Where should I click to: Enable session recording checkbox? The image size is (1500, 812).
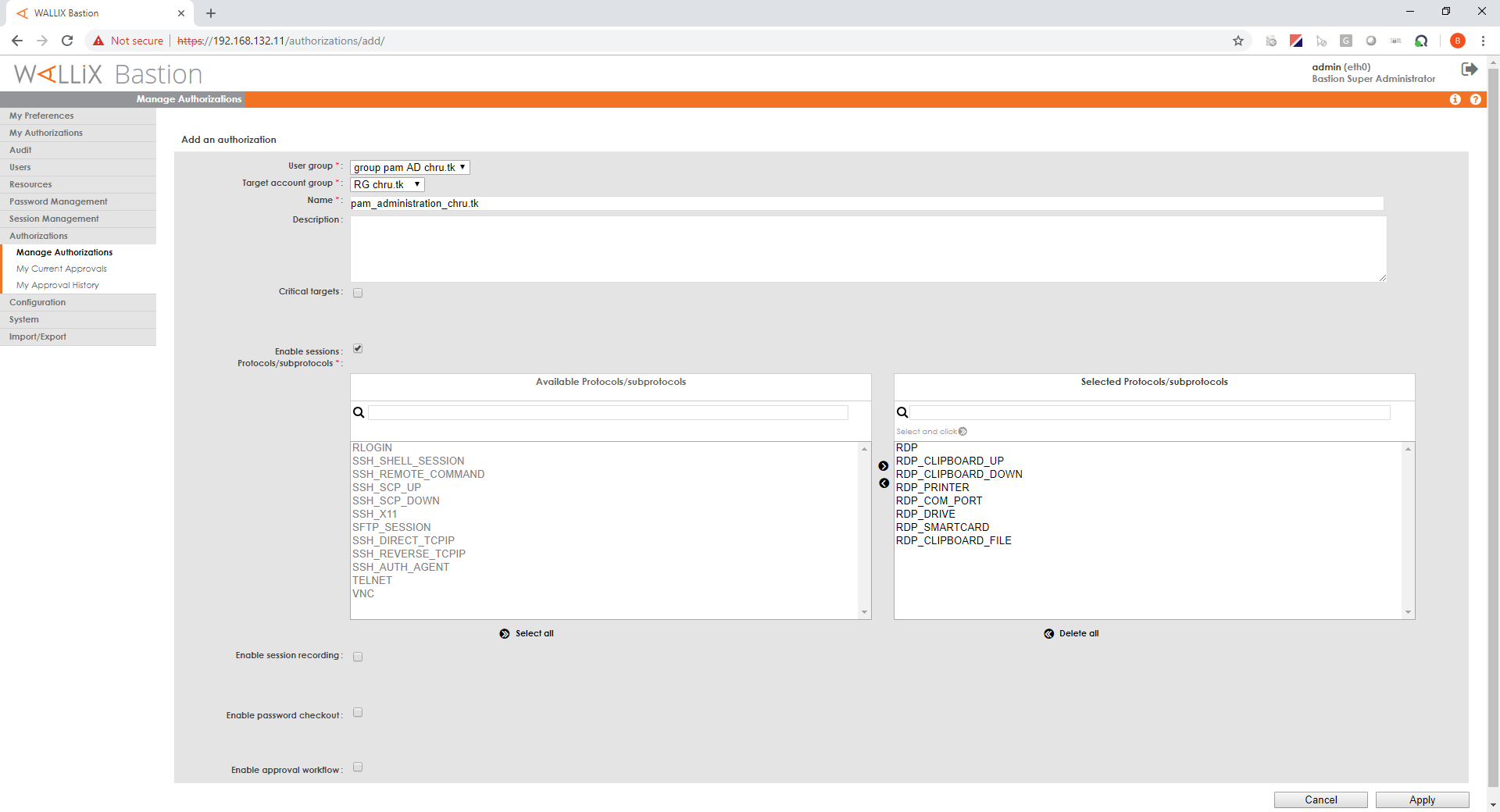coord(357,656)
